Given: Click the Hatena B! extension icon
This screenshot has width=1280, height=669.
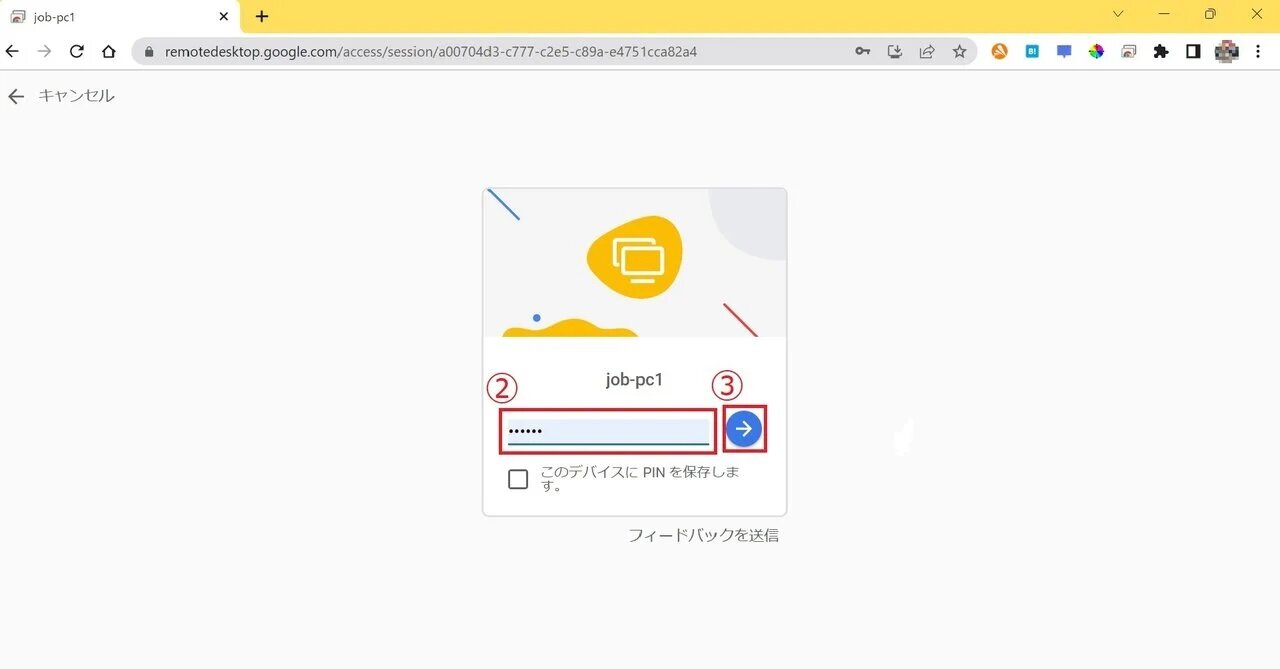Looking at the screenshot, I should tap(1032, 51).
